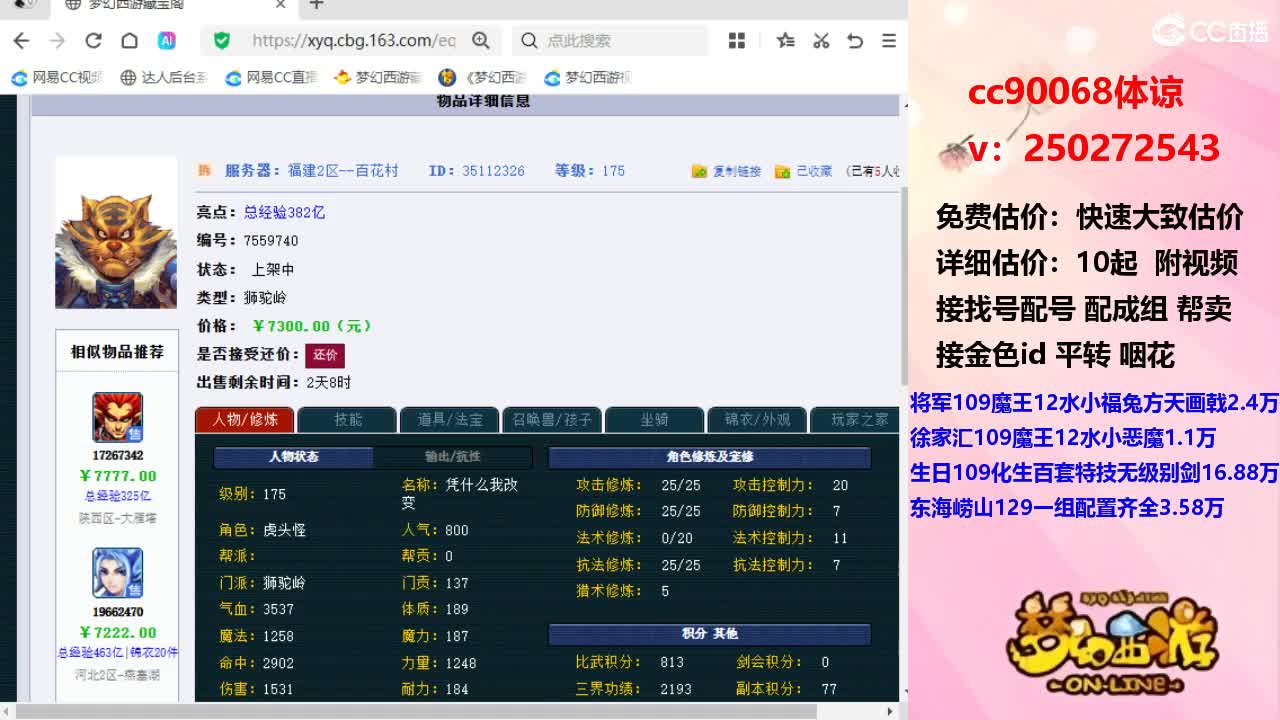This screenshot has width=1280, height=720.
Task: Click the price ¥7300.00（元）
Action: click(x=313, y=326)
